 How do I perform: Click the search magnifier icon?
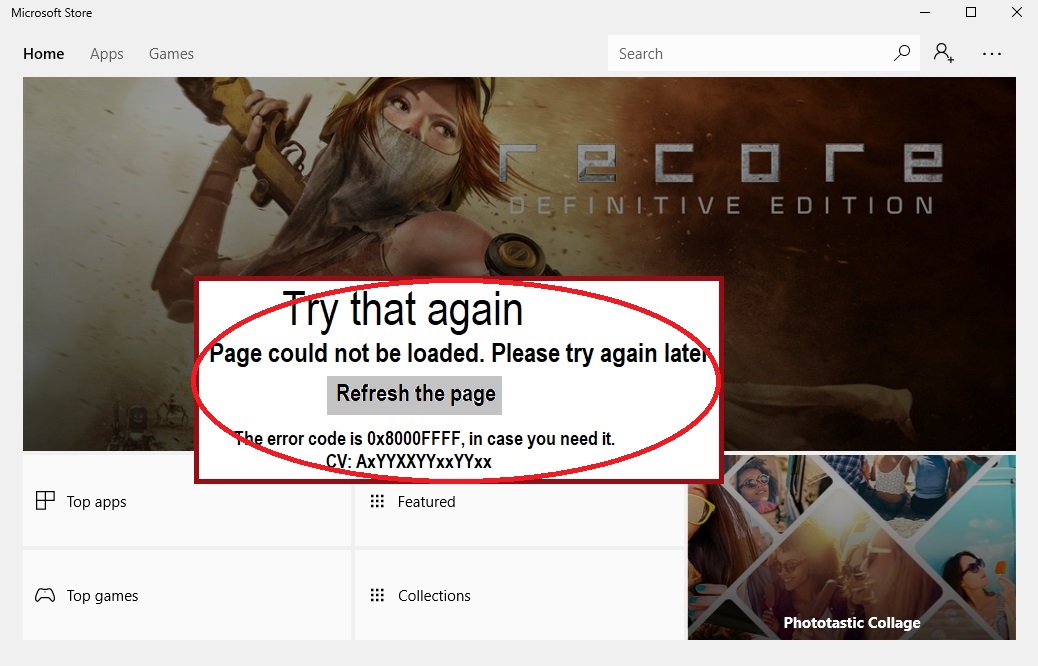(x=902, y=53)
